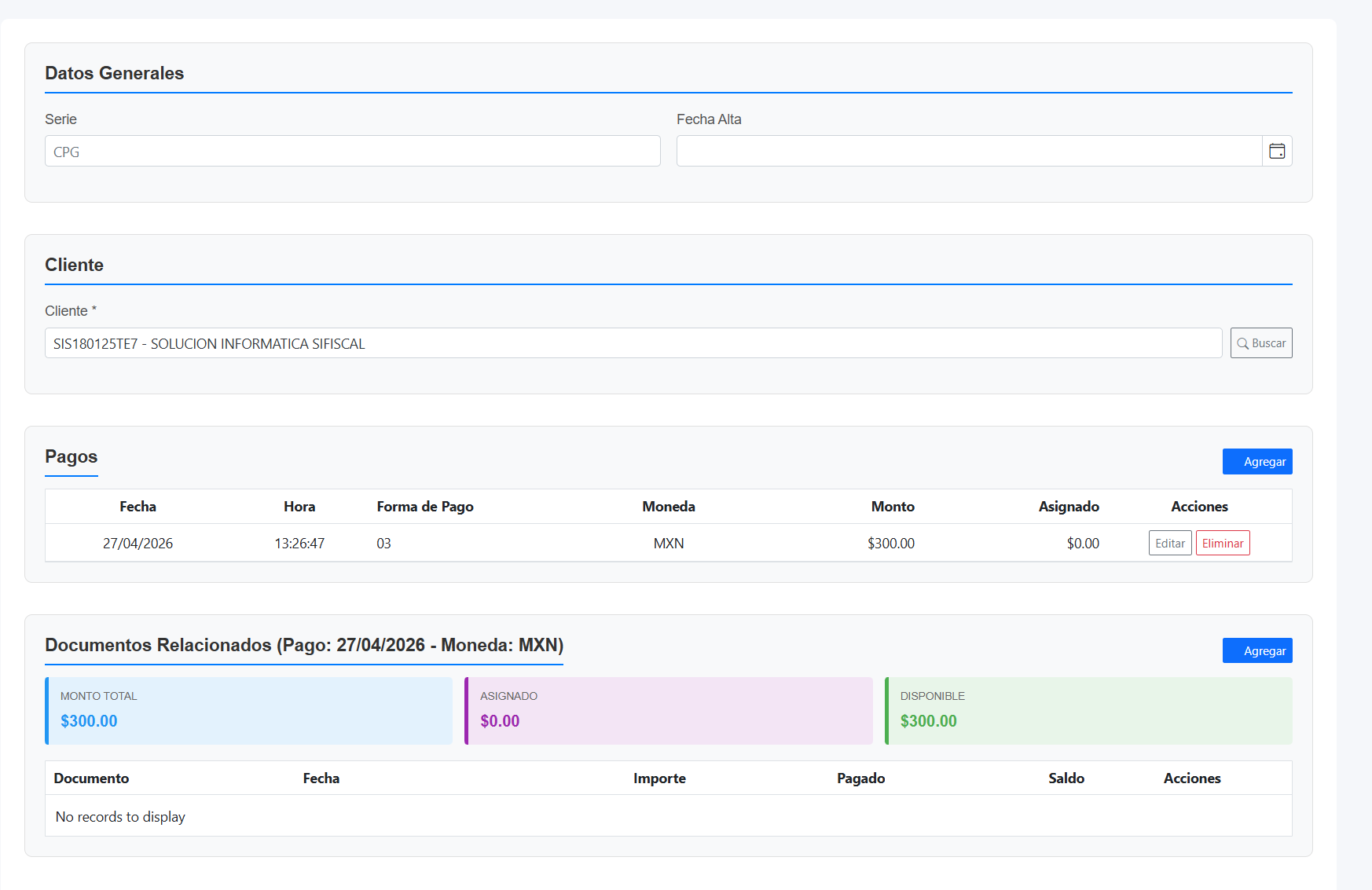Click the Asignado column header in Pagos

(1068, 507)
